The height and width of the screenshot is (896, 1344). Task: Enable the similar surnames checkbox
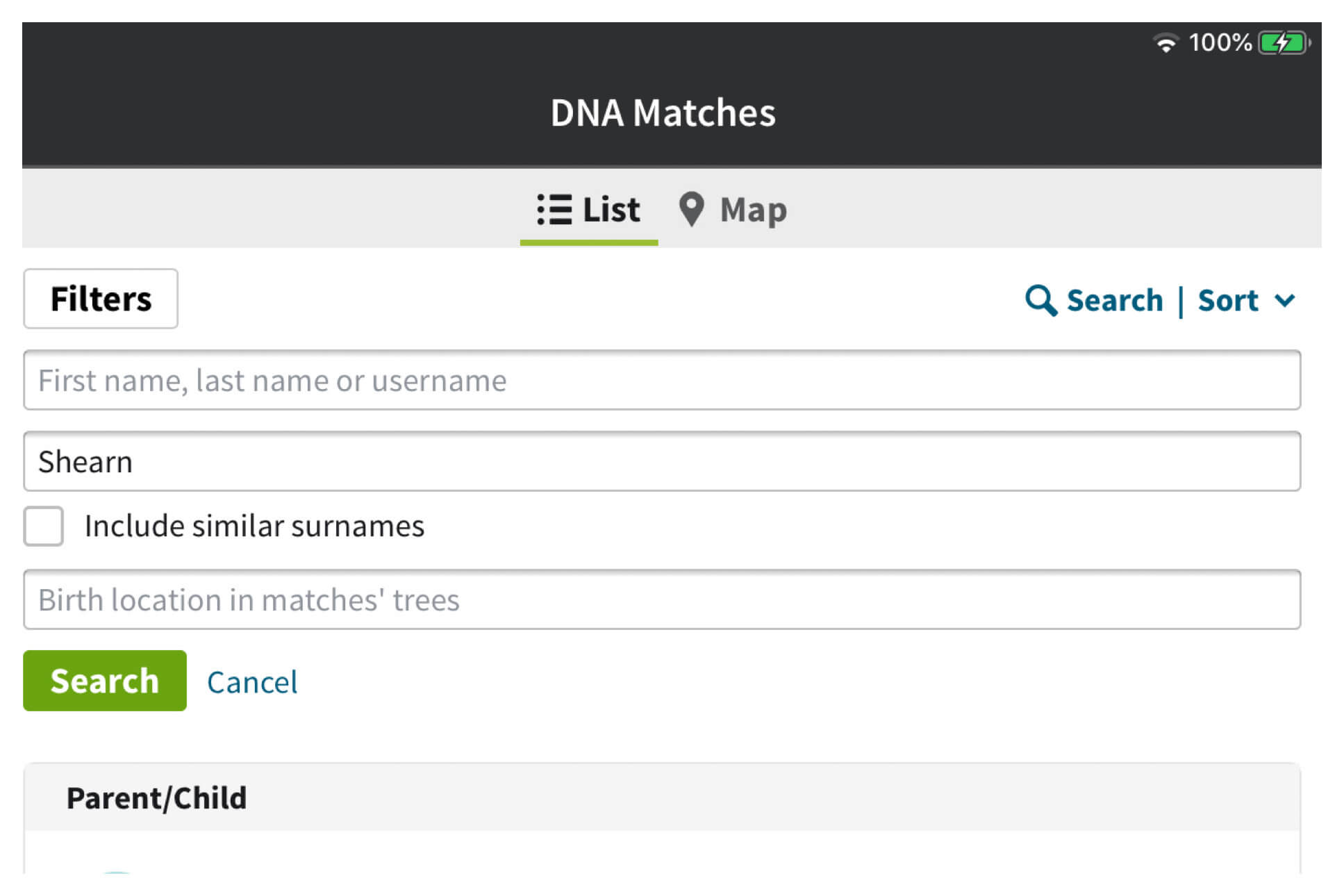(44, 526)
